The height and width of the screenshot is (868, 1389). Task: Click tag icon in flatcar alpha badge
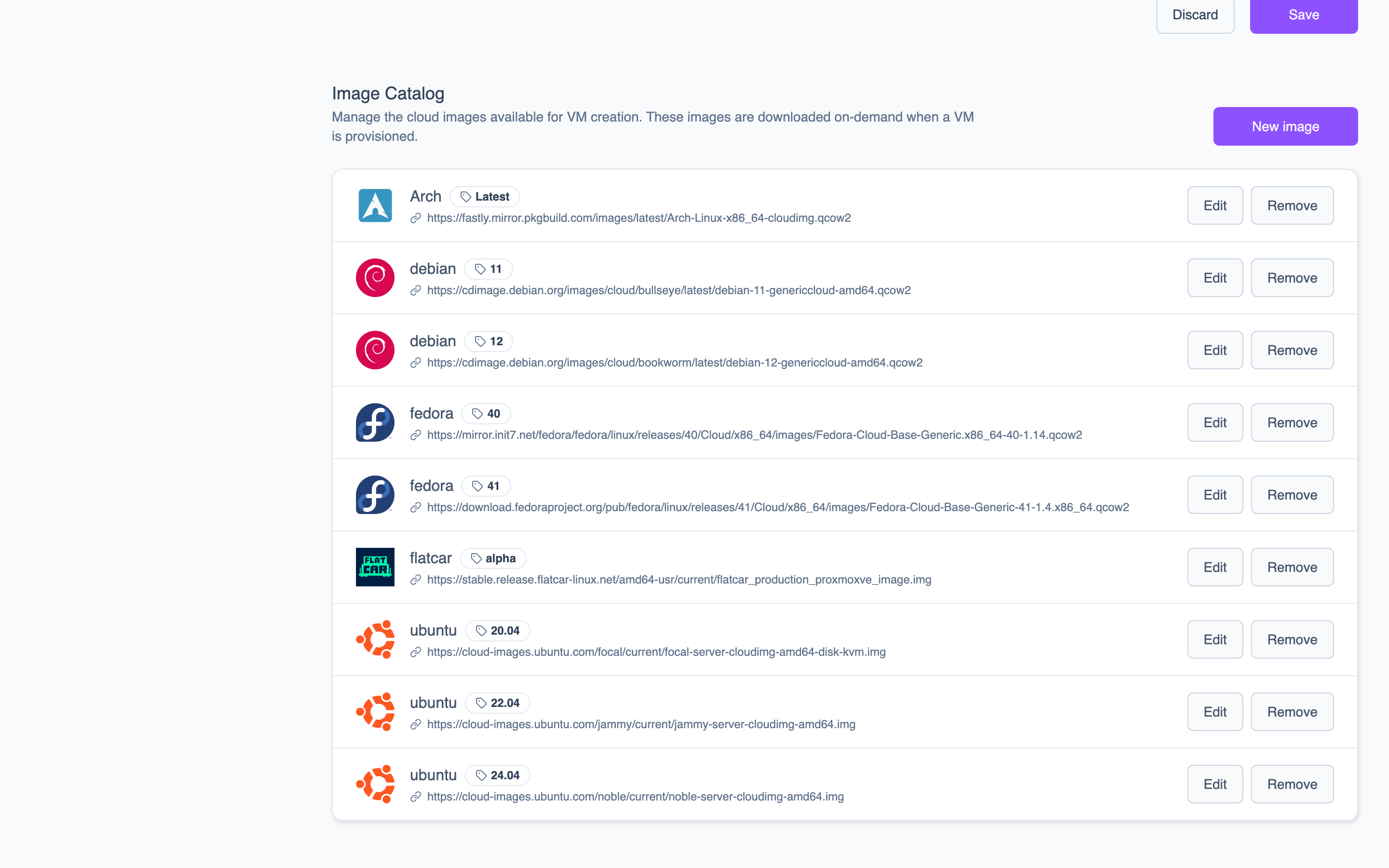[x=477, y=558]
